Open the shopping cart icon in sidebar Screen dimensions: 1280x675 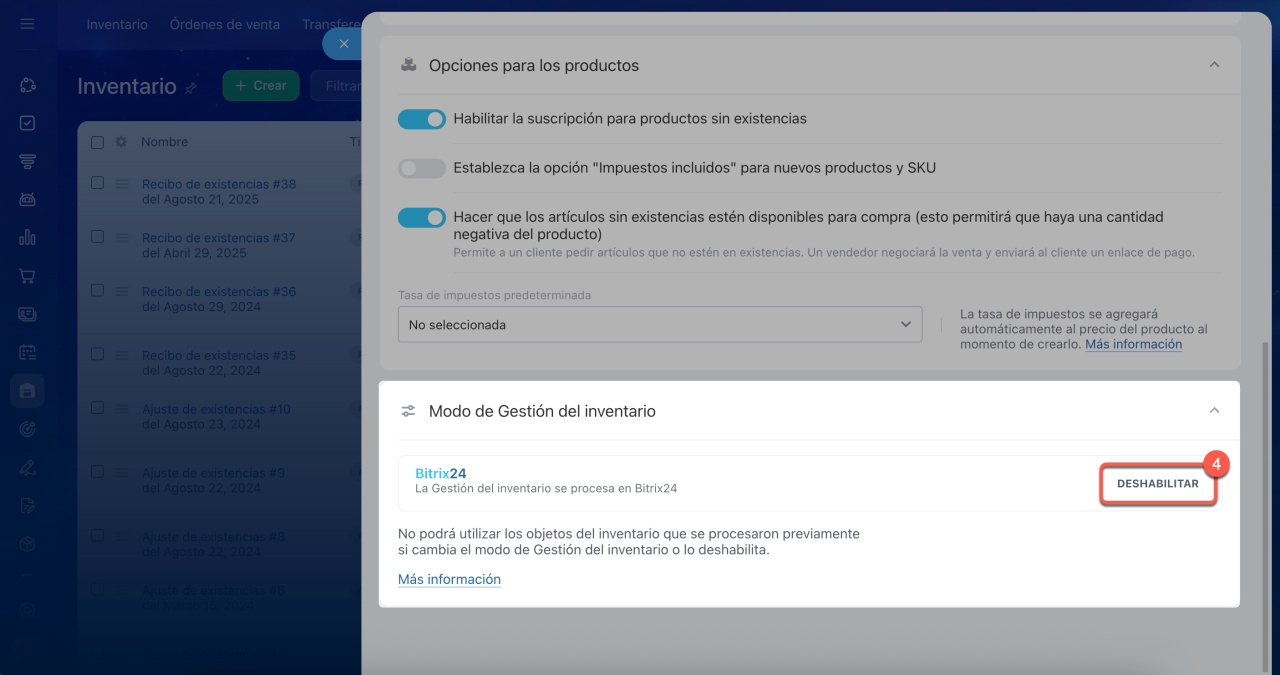pos(27,275)
